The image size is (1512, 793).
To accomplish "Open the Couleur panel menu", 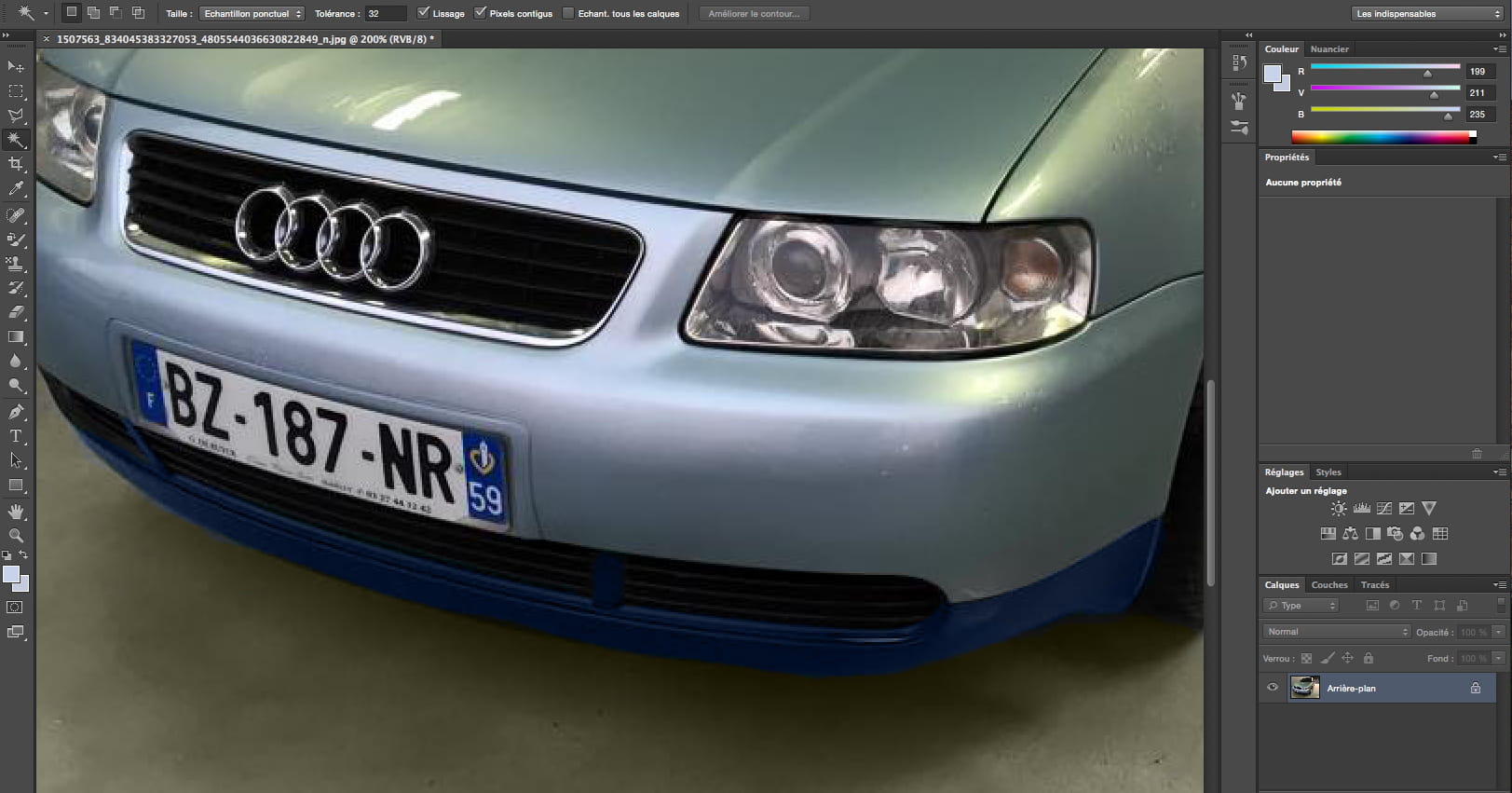I will [1500, 48].
